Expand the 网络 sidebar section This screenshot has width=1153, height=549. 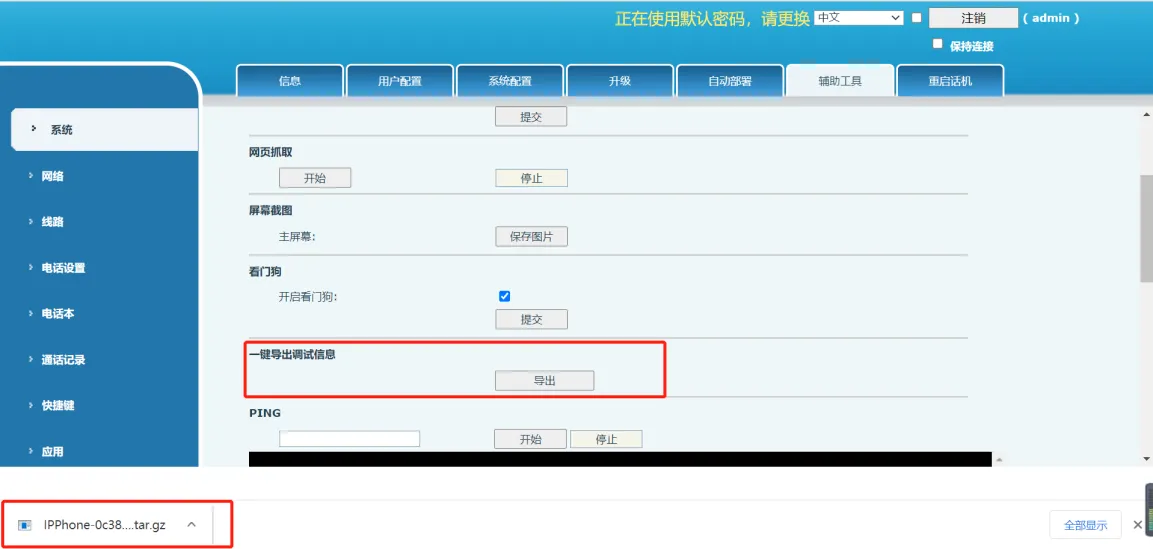[x=52, y=176]
